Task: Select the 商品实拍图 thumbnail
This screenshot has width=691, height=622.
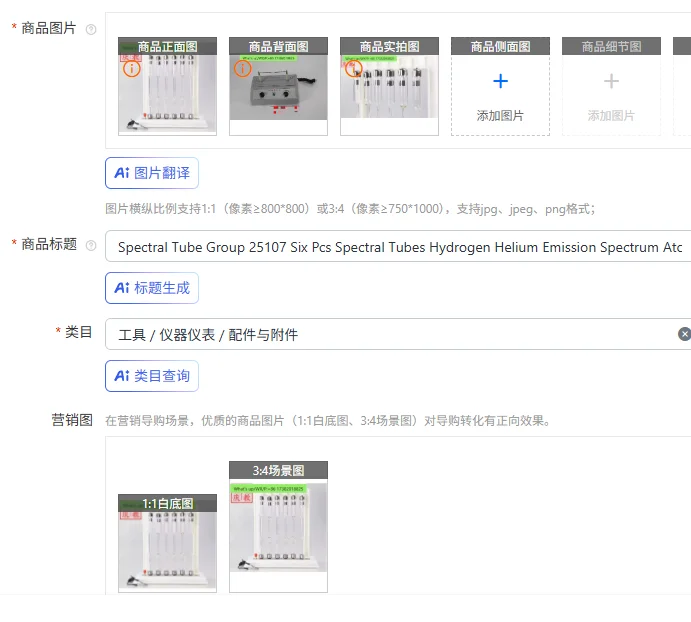Action: click(x=390, y=86)
